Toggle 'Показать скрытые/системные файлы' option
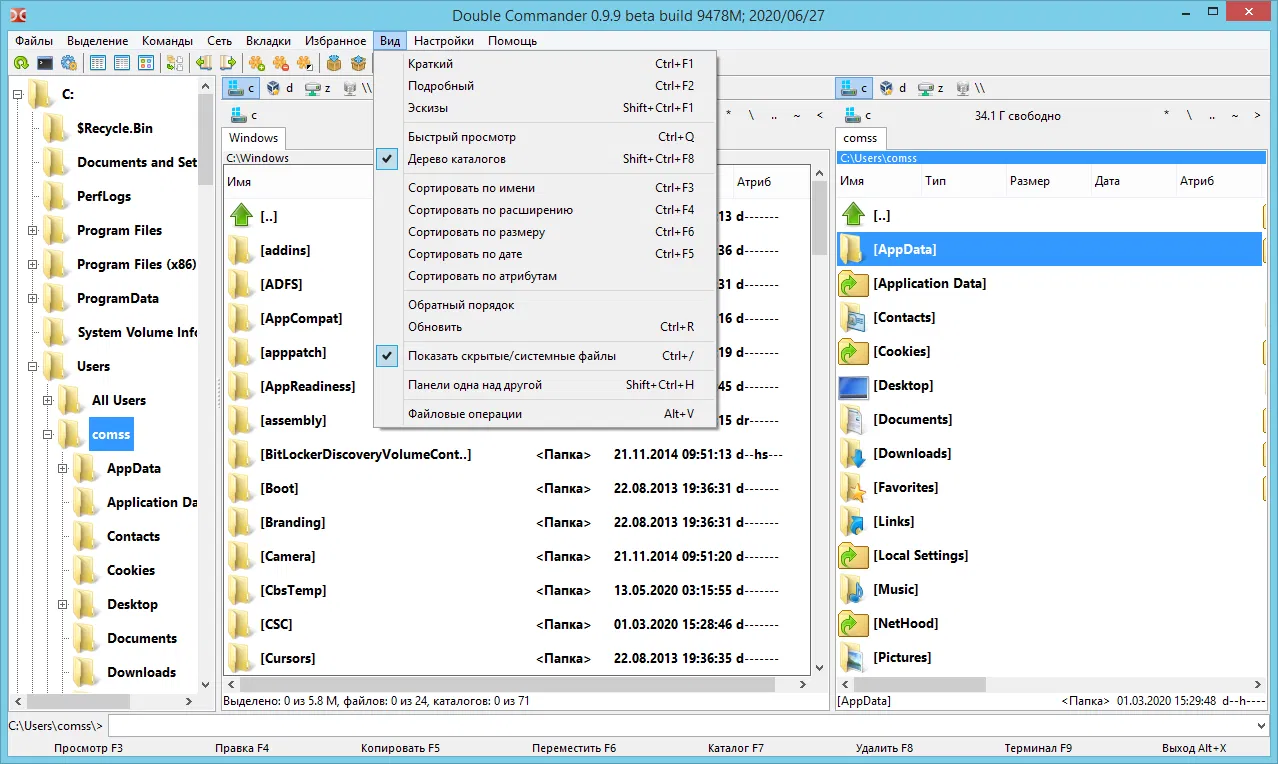 pyautogui.click(x=546, y=356)
